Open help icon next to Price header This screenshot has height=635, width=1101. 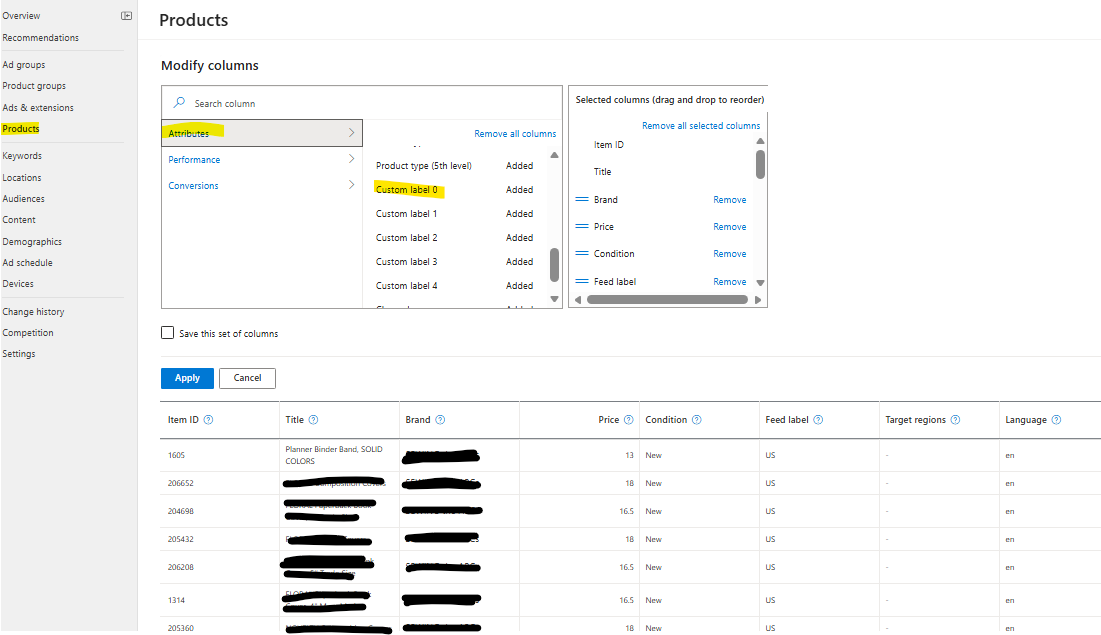point(628,420)
